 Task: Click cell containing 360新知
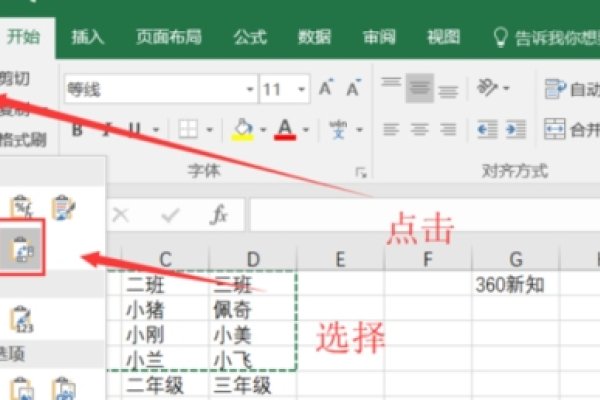(516, 284)
